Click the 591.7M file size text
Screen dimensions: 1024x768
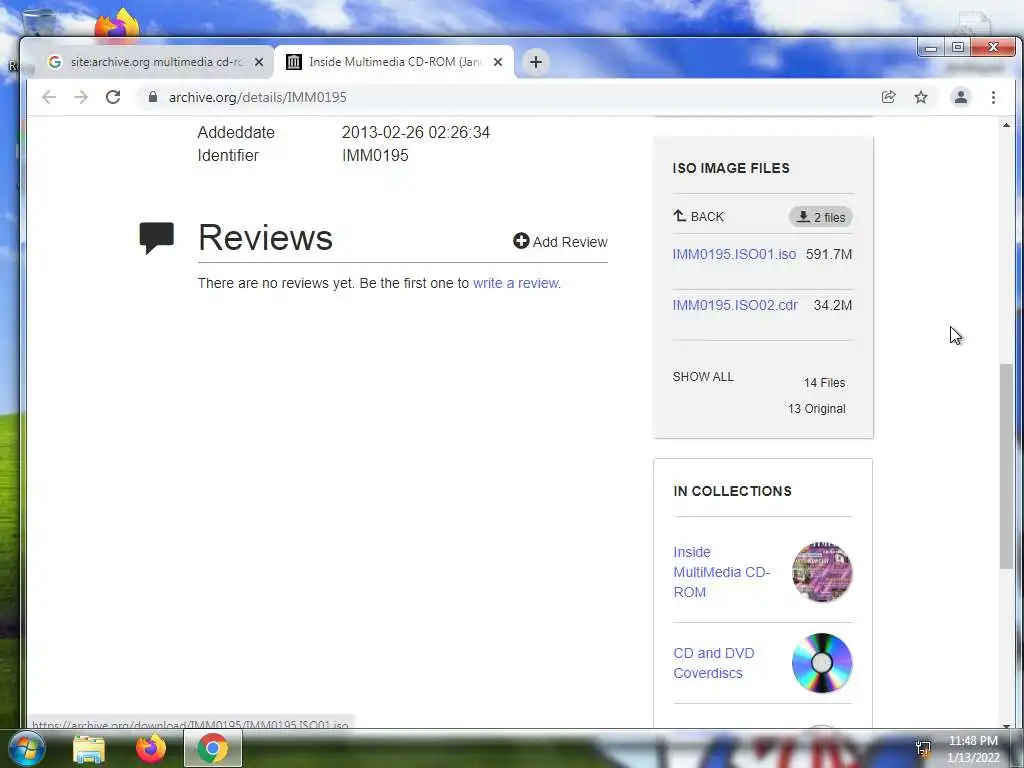829,254
